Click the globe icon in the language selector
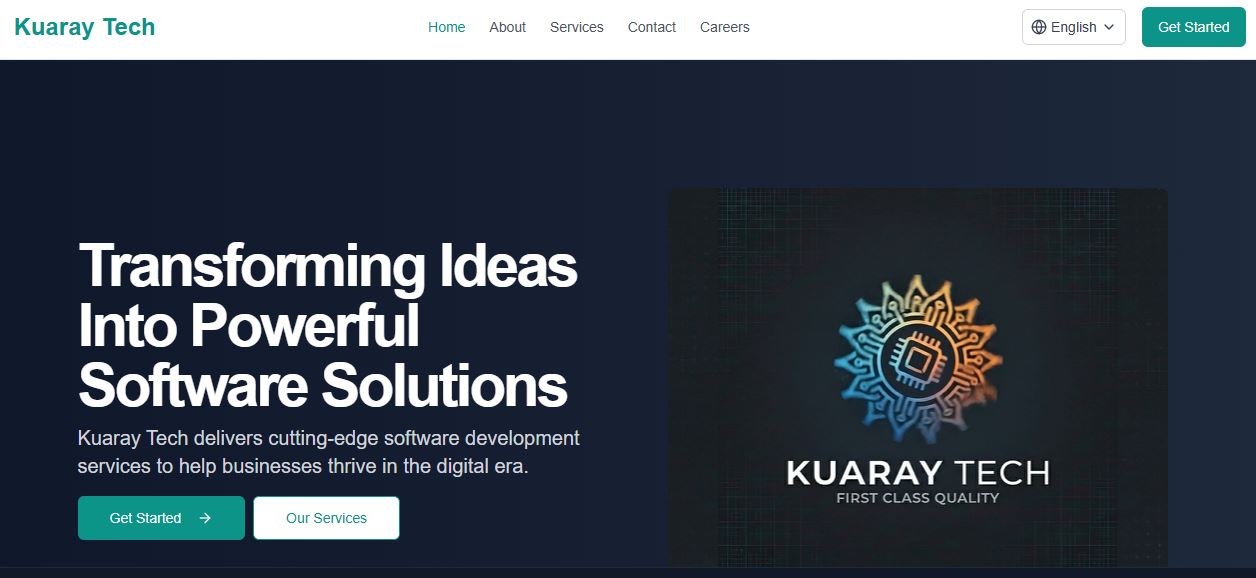 click(x=1040, y=27)
